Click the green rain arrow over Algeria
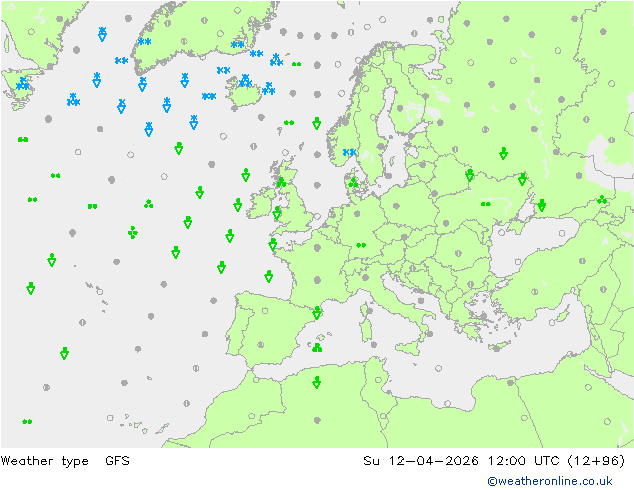 [x=317, y=382]
